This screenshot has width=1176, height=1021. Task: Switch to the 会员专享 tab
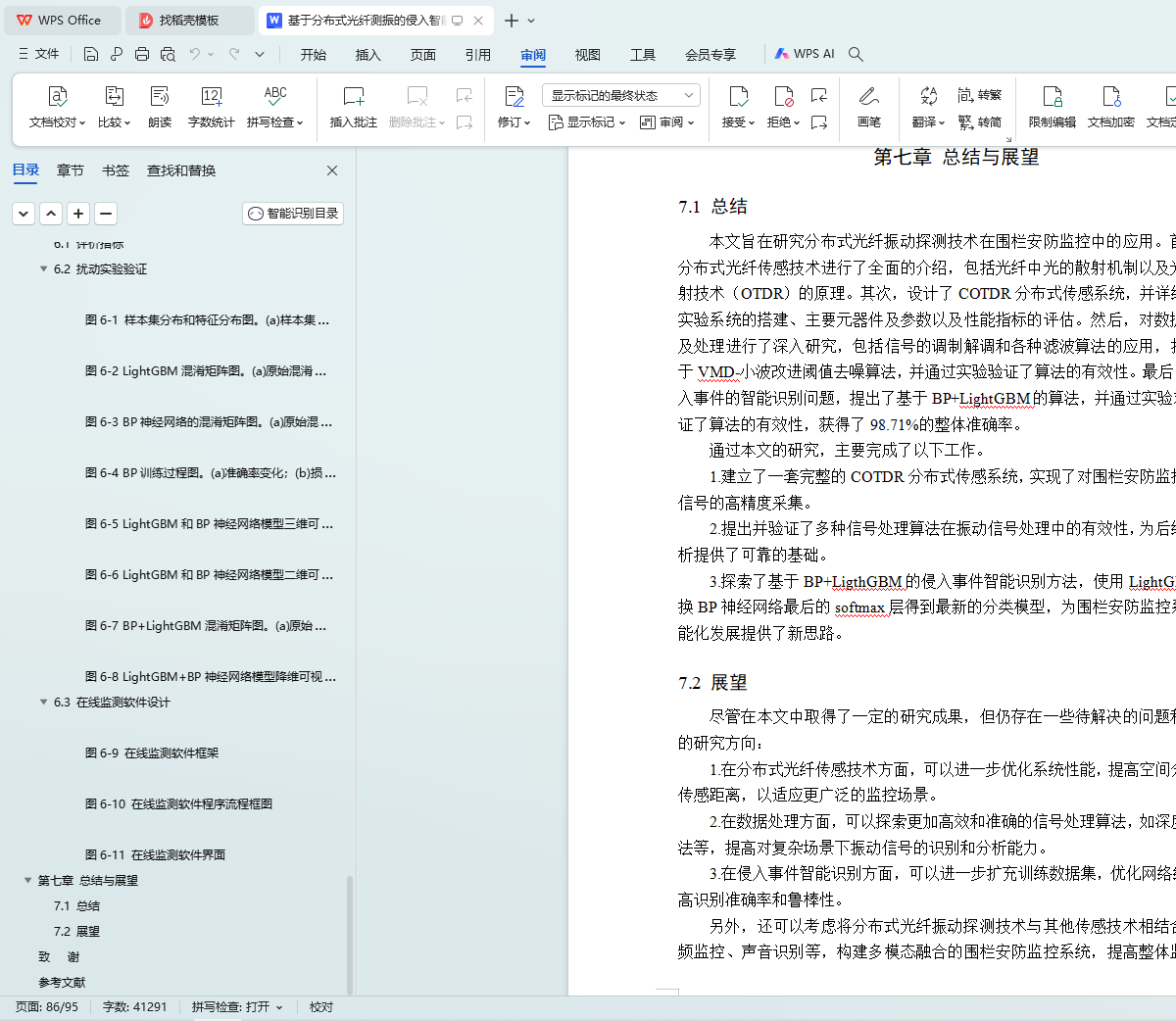(710, 55)
